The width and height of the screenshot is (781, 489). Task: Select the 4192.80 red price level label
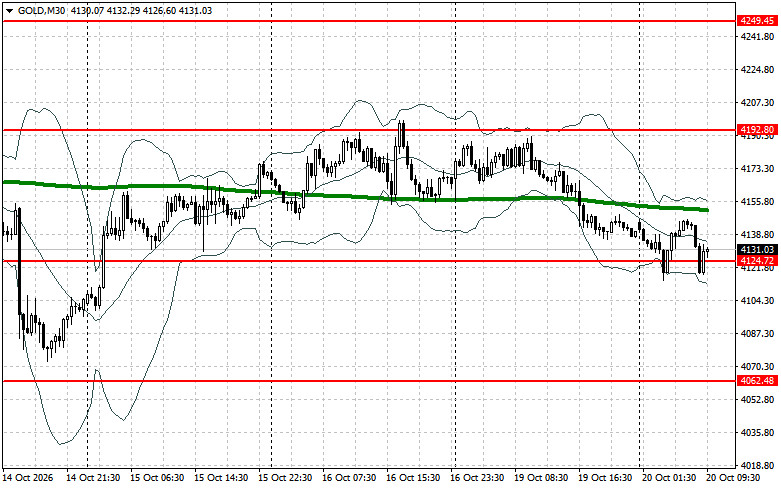757,130
